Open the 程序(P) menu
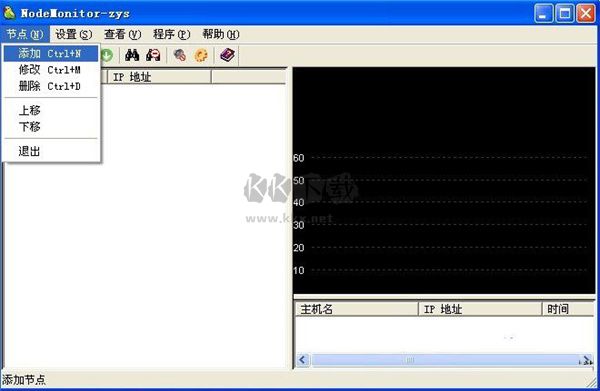Screen dimensions: 600x391 (171, 34)
